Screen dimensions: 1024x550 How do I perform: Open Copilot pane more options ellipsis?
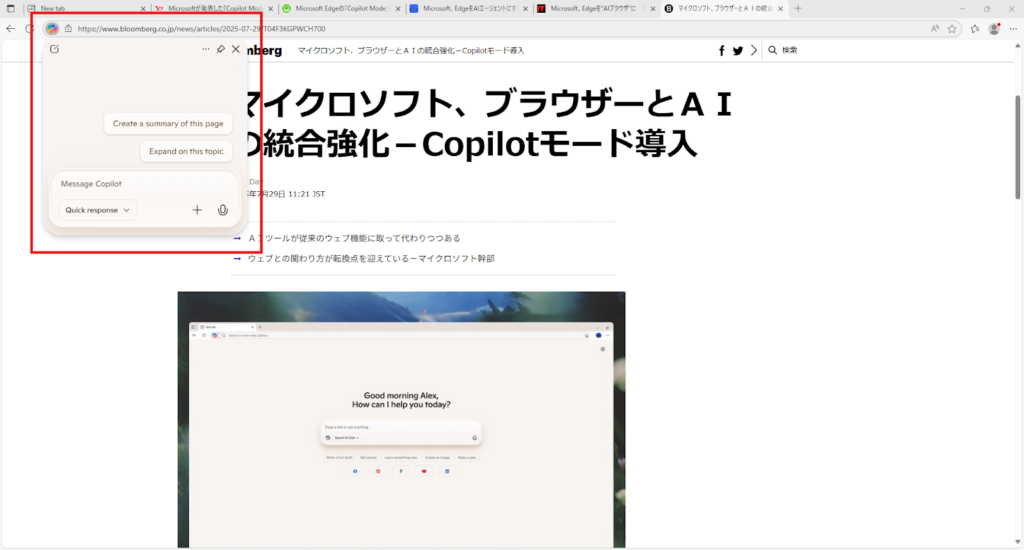click(x=206, y=49)
